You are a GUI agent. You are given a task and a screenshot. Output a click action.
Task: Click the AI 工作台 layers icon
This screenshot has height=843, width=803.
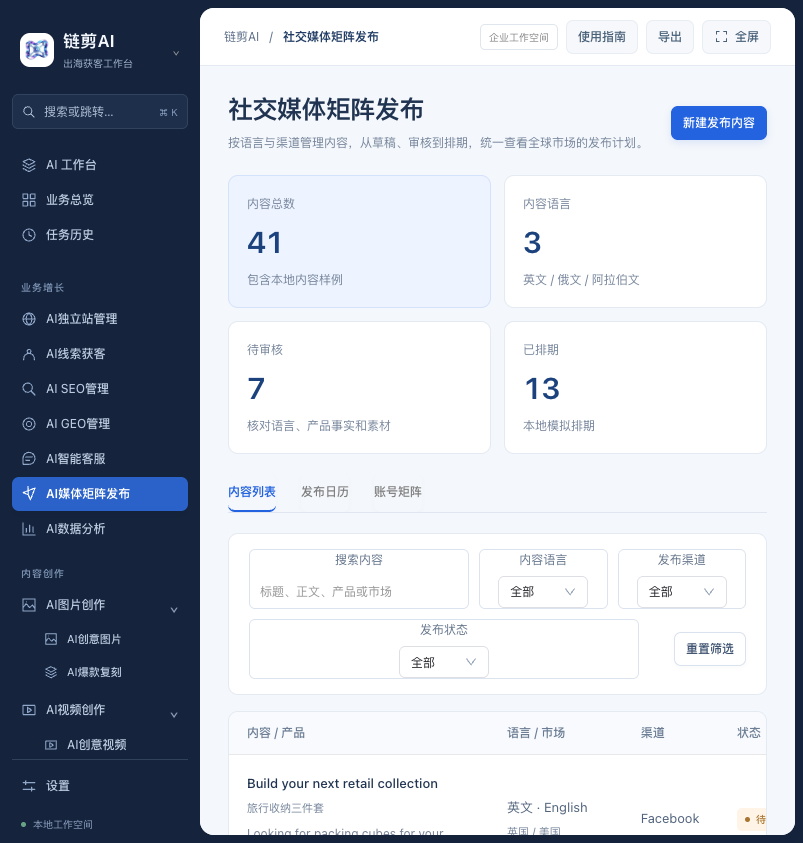(29, 165)
